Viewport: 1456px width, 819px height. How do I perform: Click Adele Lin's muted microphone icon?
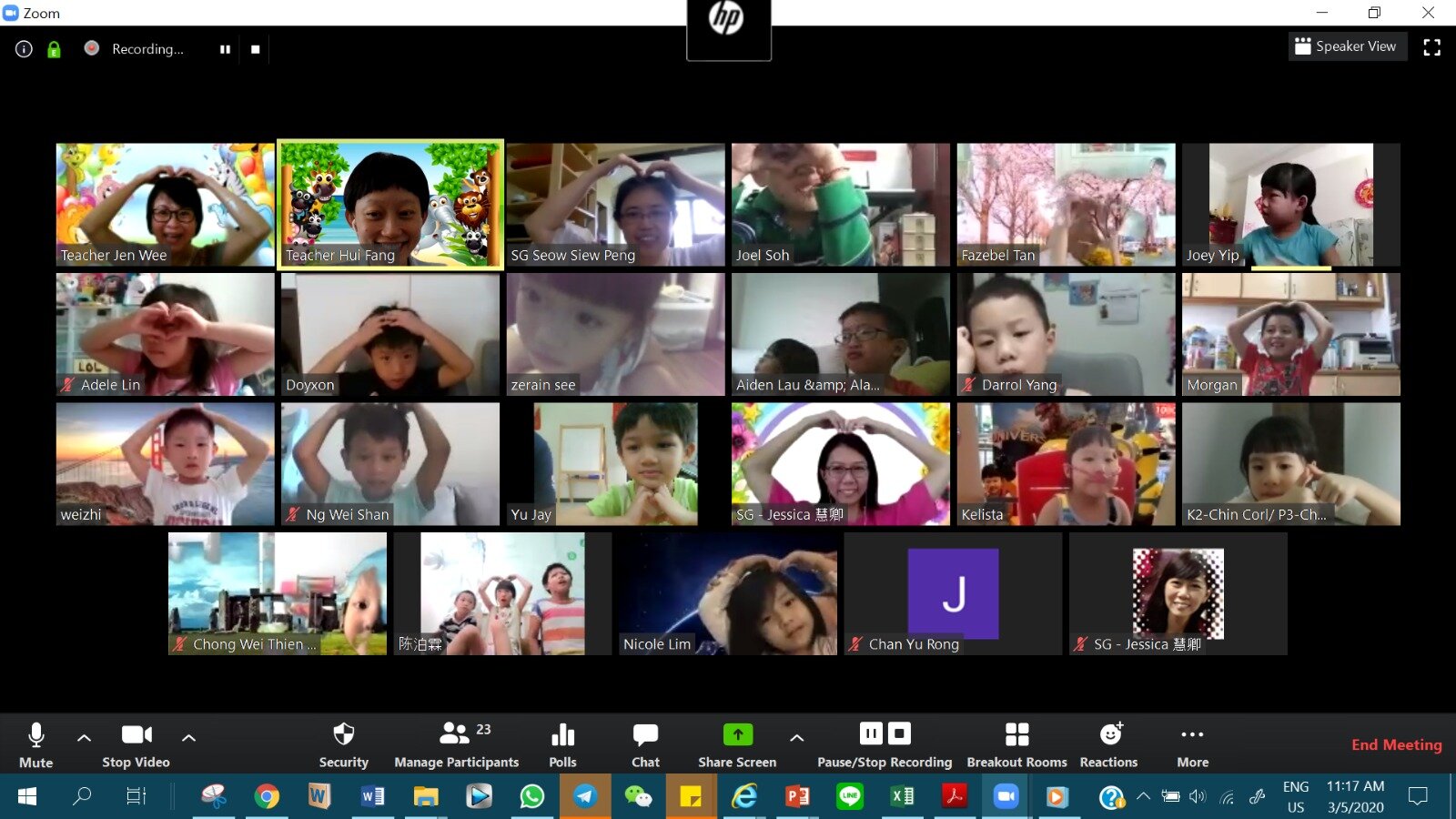tap(66, 385)
